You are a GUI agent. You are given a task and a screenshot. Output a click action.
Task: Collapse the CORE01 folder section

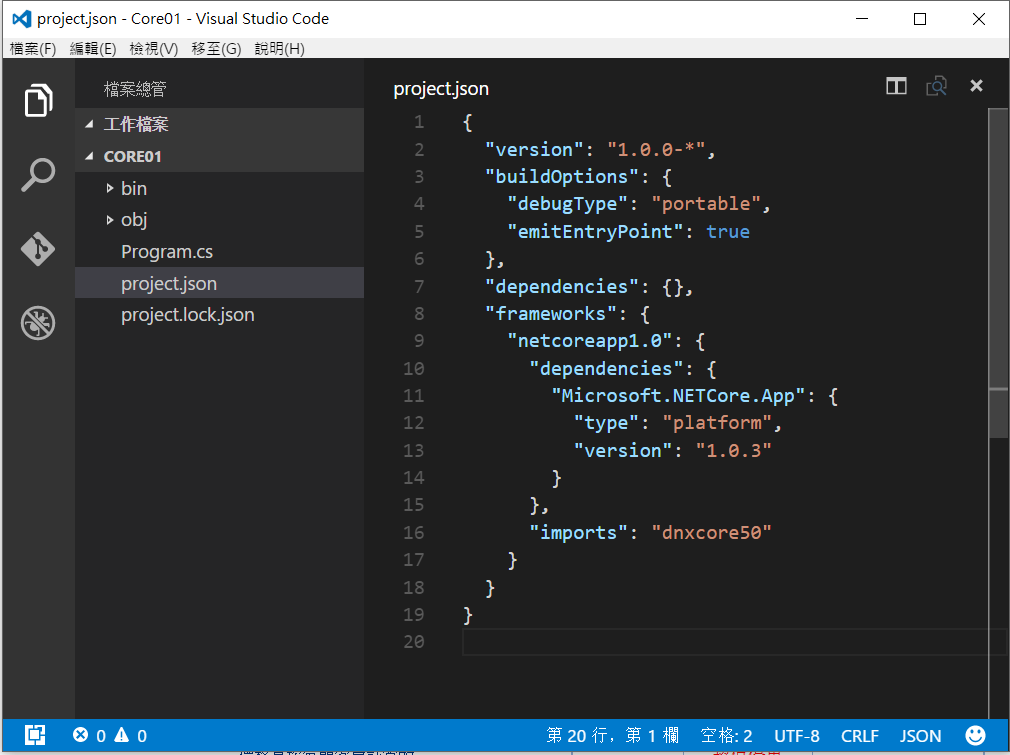point(90,156)
